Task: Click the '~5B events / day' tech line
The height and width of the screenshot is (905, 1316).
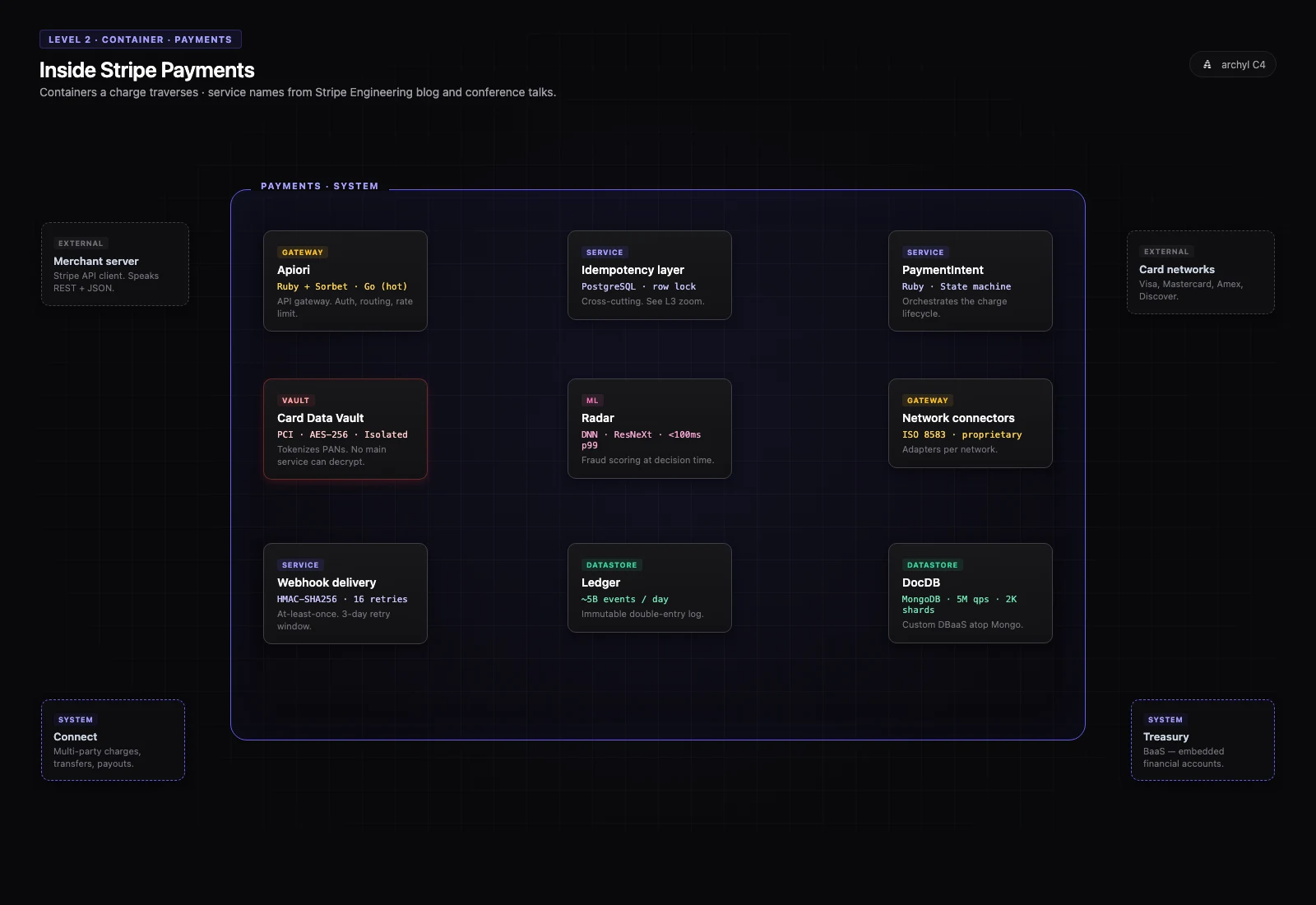Action: tap(625, 599)
